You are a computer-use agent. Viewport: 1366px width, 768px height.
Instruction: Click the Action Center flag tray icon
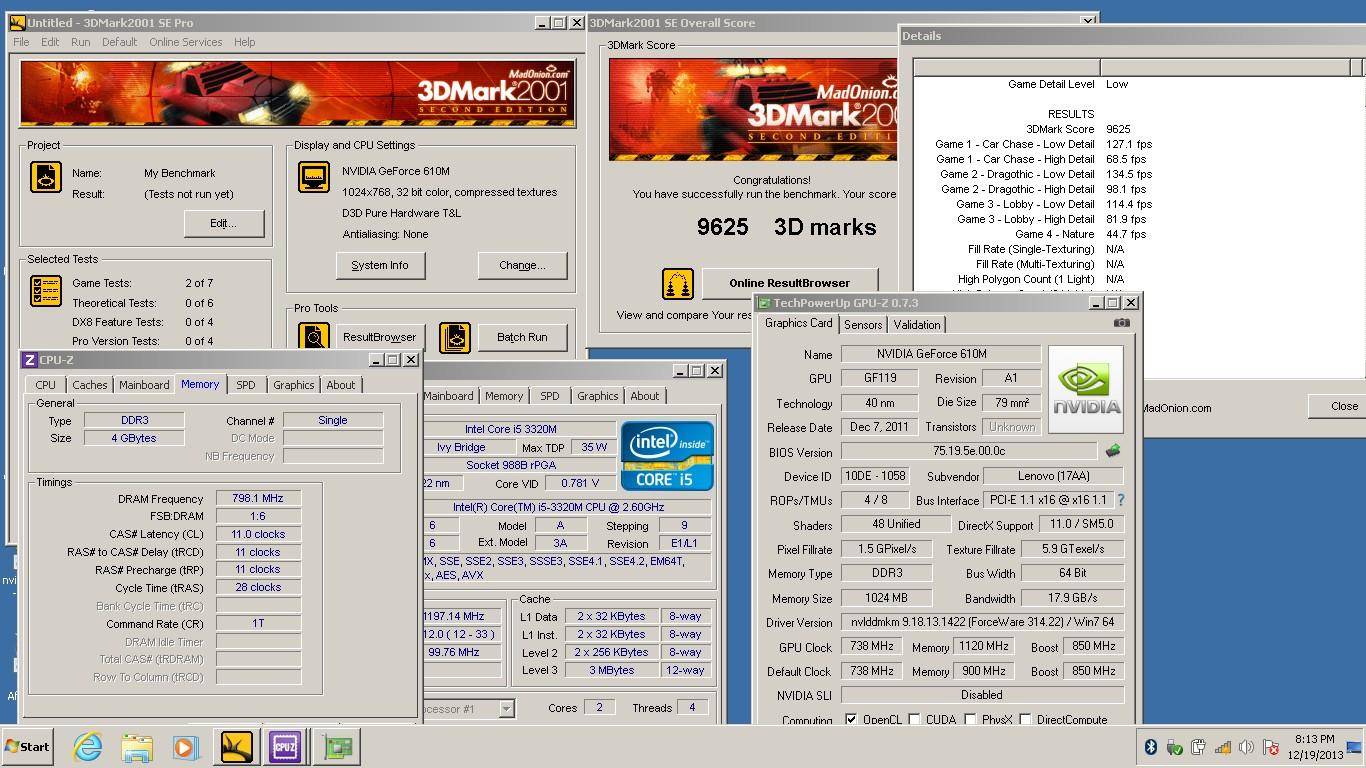click(1271, 747)
